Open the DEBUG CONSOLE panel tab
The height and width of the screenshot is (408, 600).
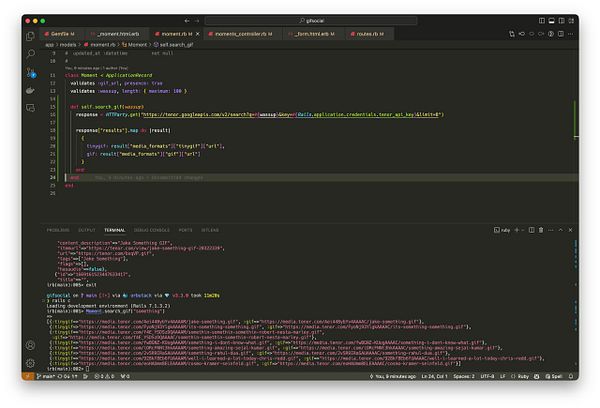pyautogui.click(x=152, y=230)
